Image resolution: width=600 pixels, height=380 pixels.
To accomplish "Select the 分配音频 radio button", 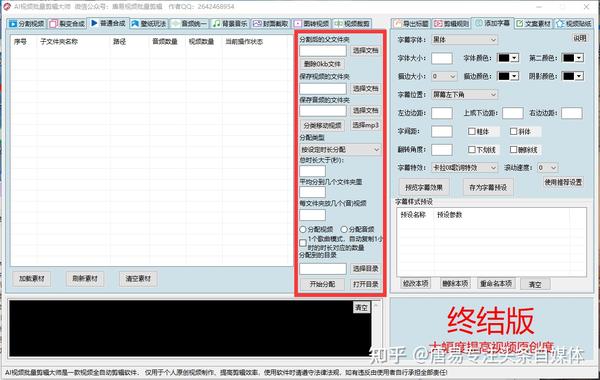I will (344, 229).
